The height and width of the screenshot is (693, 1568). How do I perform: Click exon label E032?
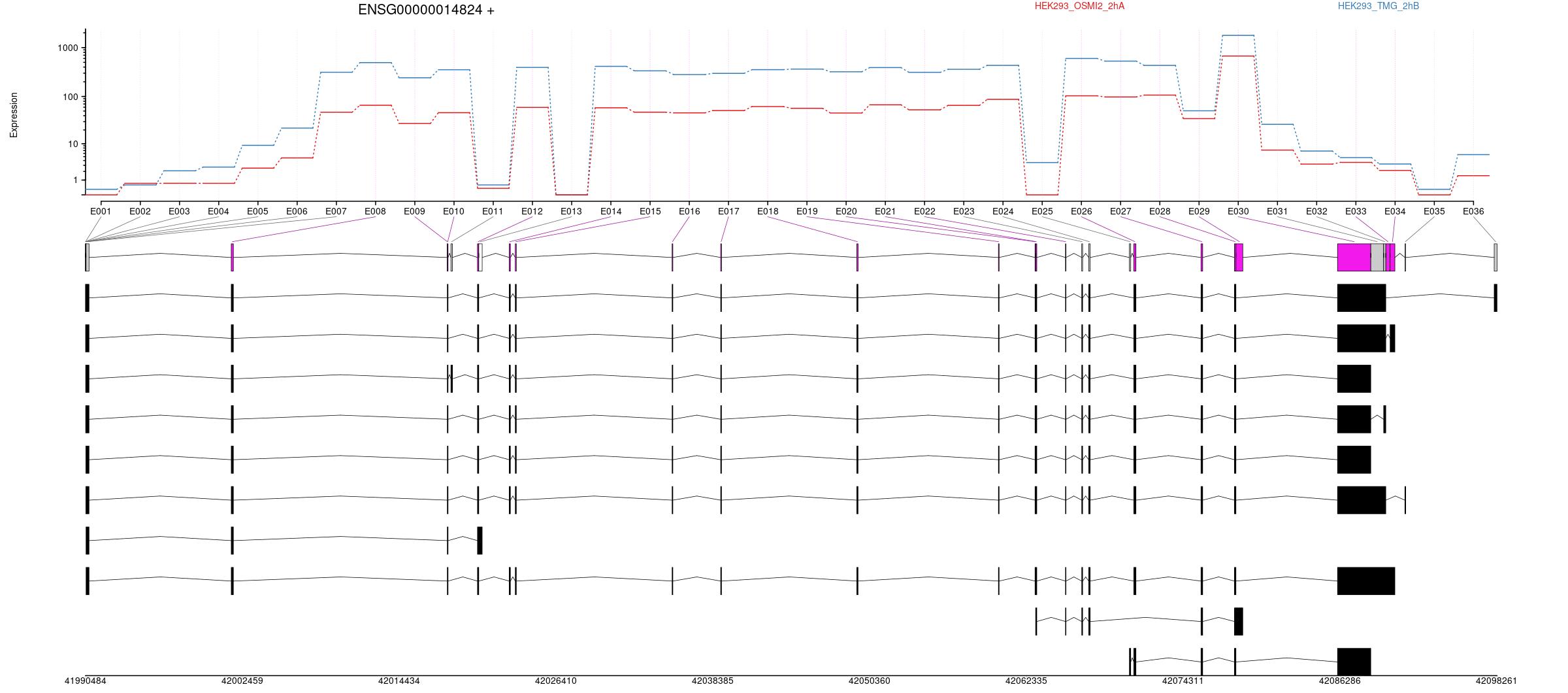coord(1316,211)
